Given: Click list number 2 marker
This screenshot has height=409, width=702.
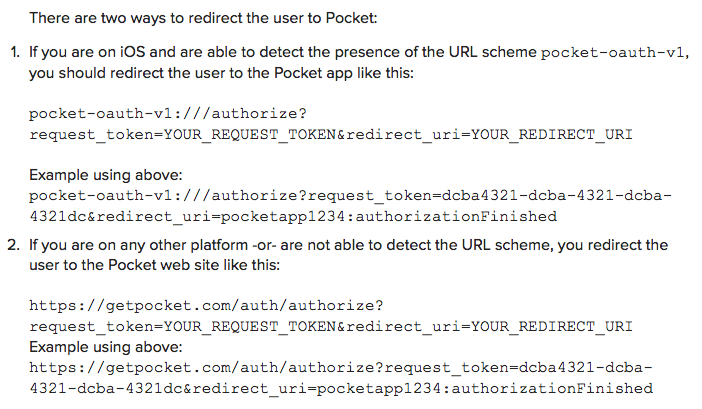Looking at the screenshot, I should coord(14,245).
